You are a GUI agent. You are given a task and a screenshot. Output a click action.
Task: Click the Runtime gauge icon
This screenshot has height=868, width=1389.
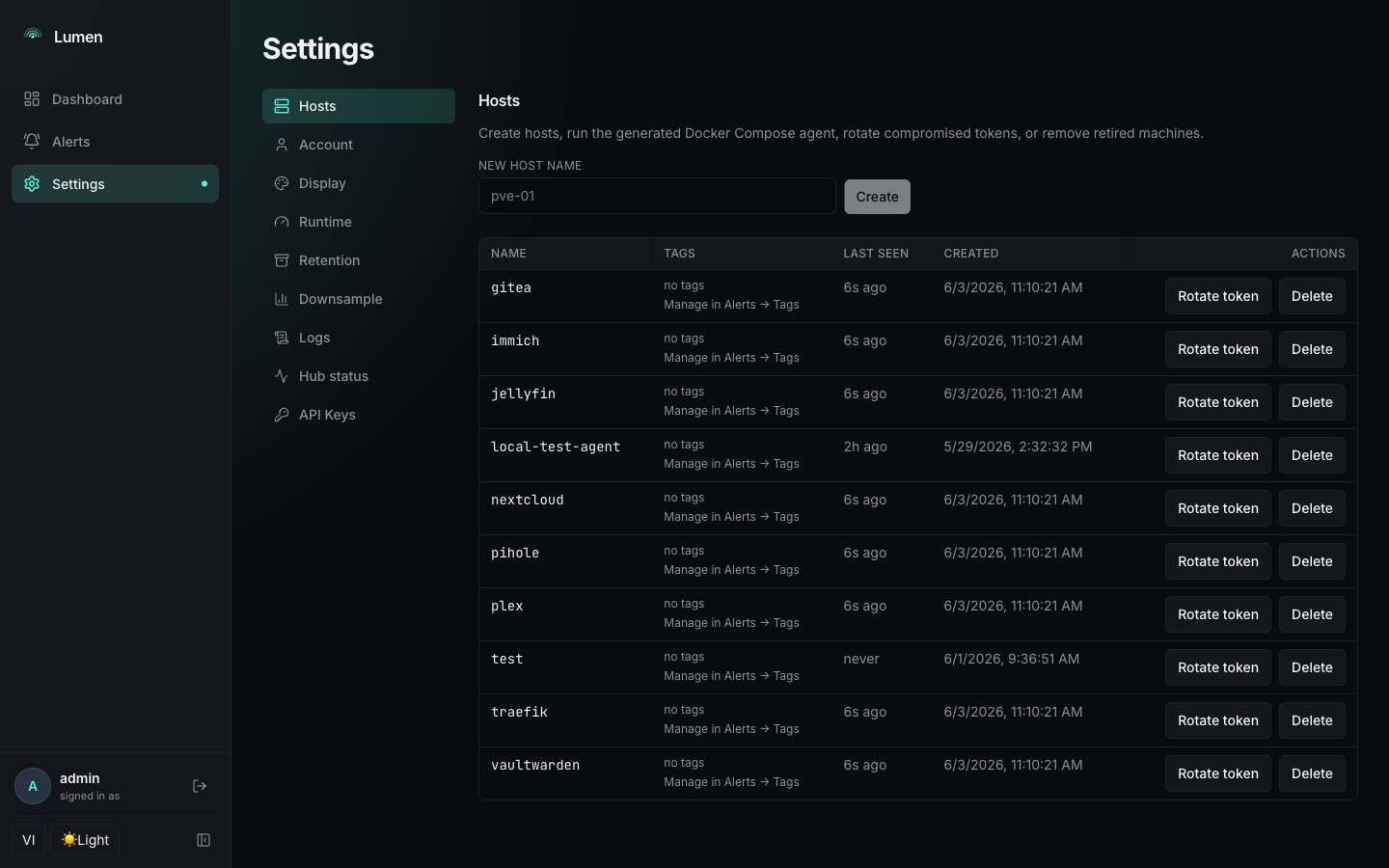[282, 222]
